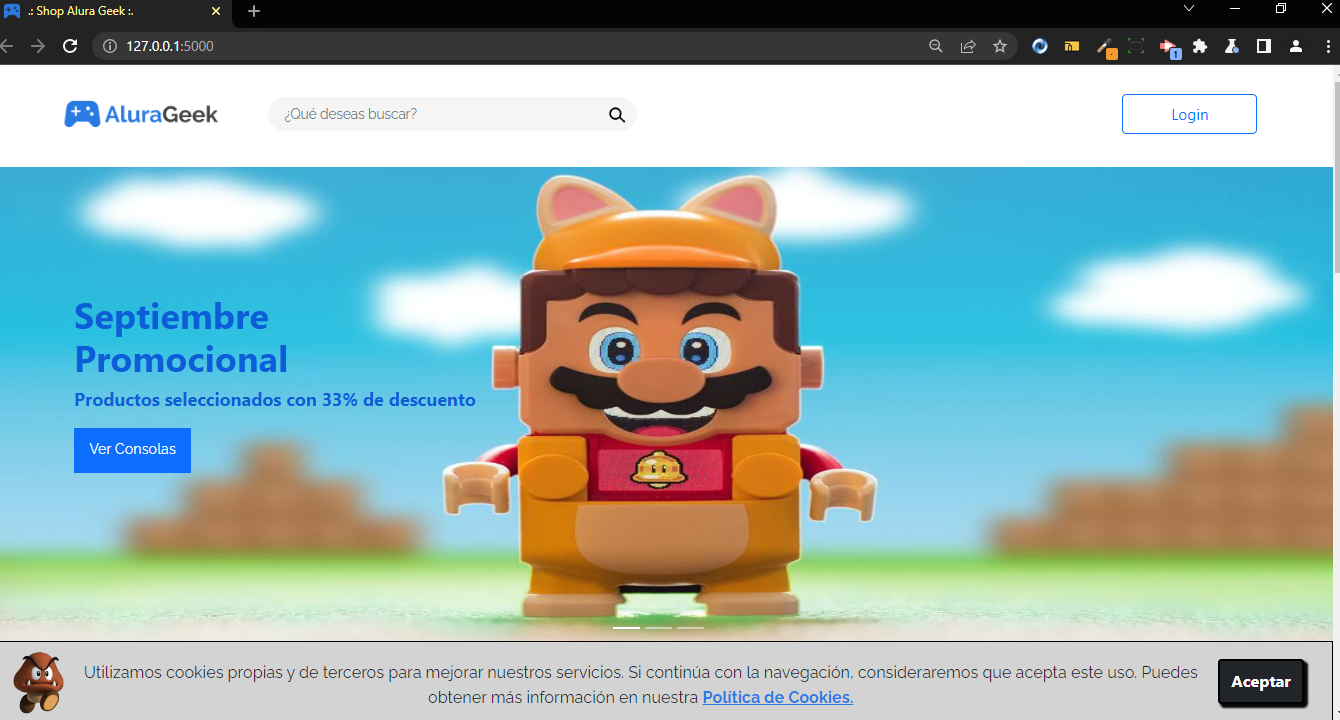
Task: View site information icon
Action: tap(110, 46)
